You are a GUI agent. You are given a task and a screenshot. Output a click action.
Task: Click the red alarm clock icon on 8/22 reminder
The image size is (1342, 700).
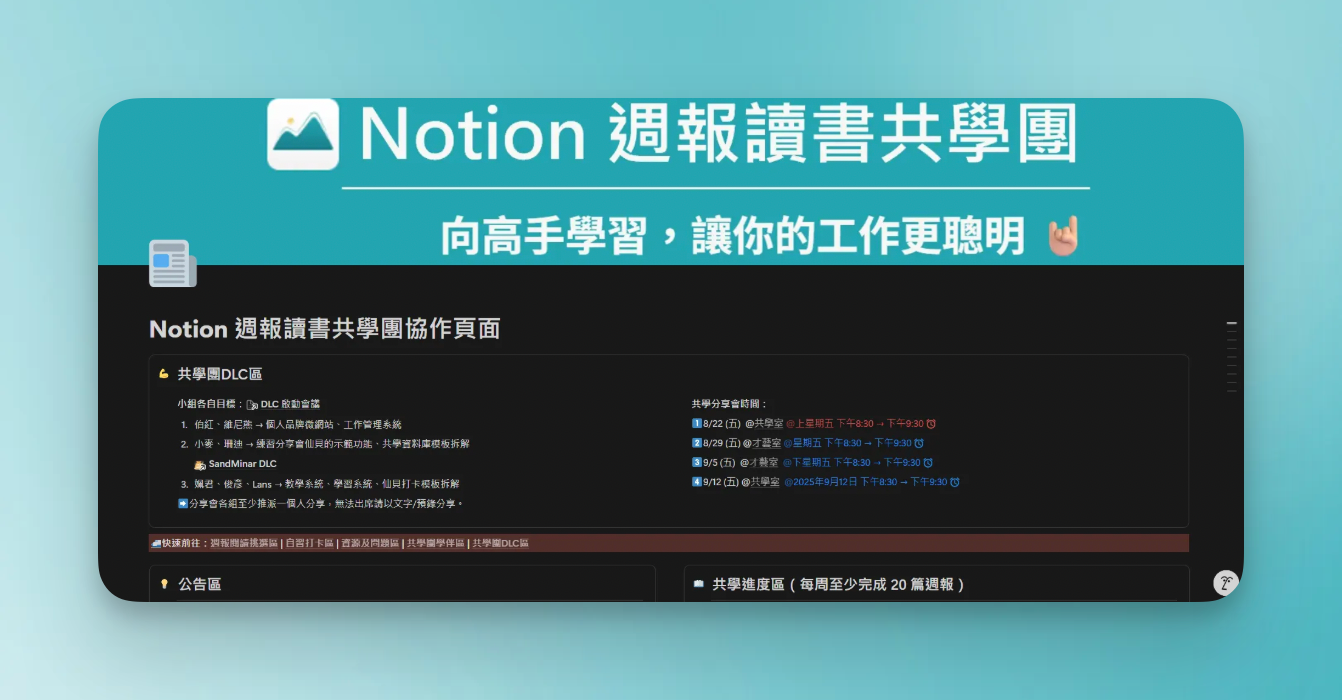tap(931, 424)
